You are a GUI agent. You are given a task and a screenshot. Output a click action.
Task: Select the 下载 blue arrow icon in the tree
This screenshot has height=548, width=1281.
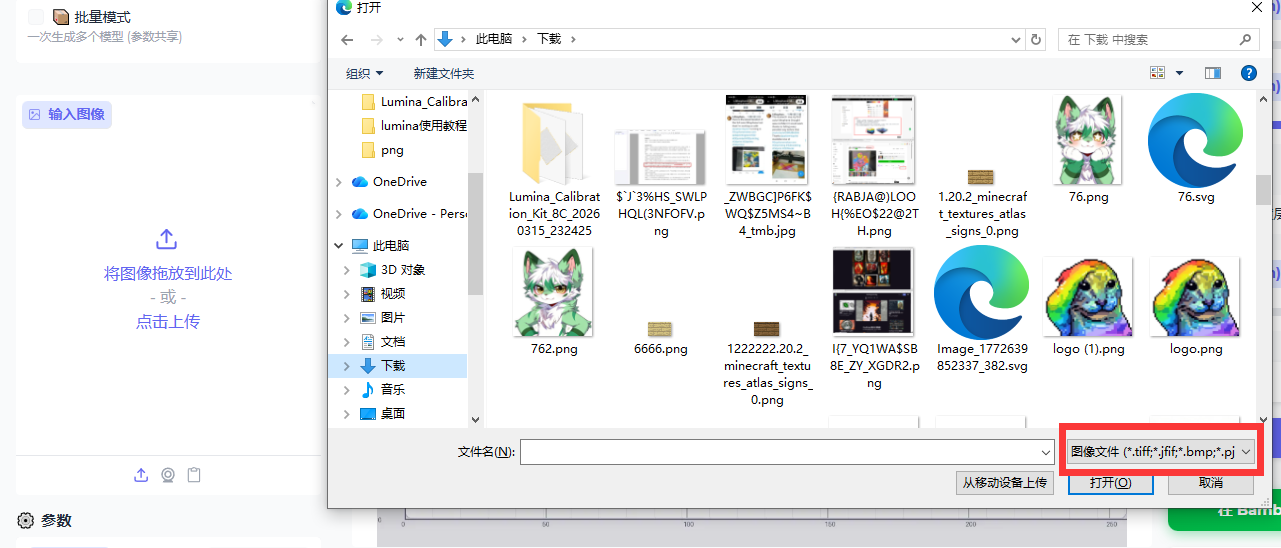tap(368, 366)
